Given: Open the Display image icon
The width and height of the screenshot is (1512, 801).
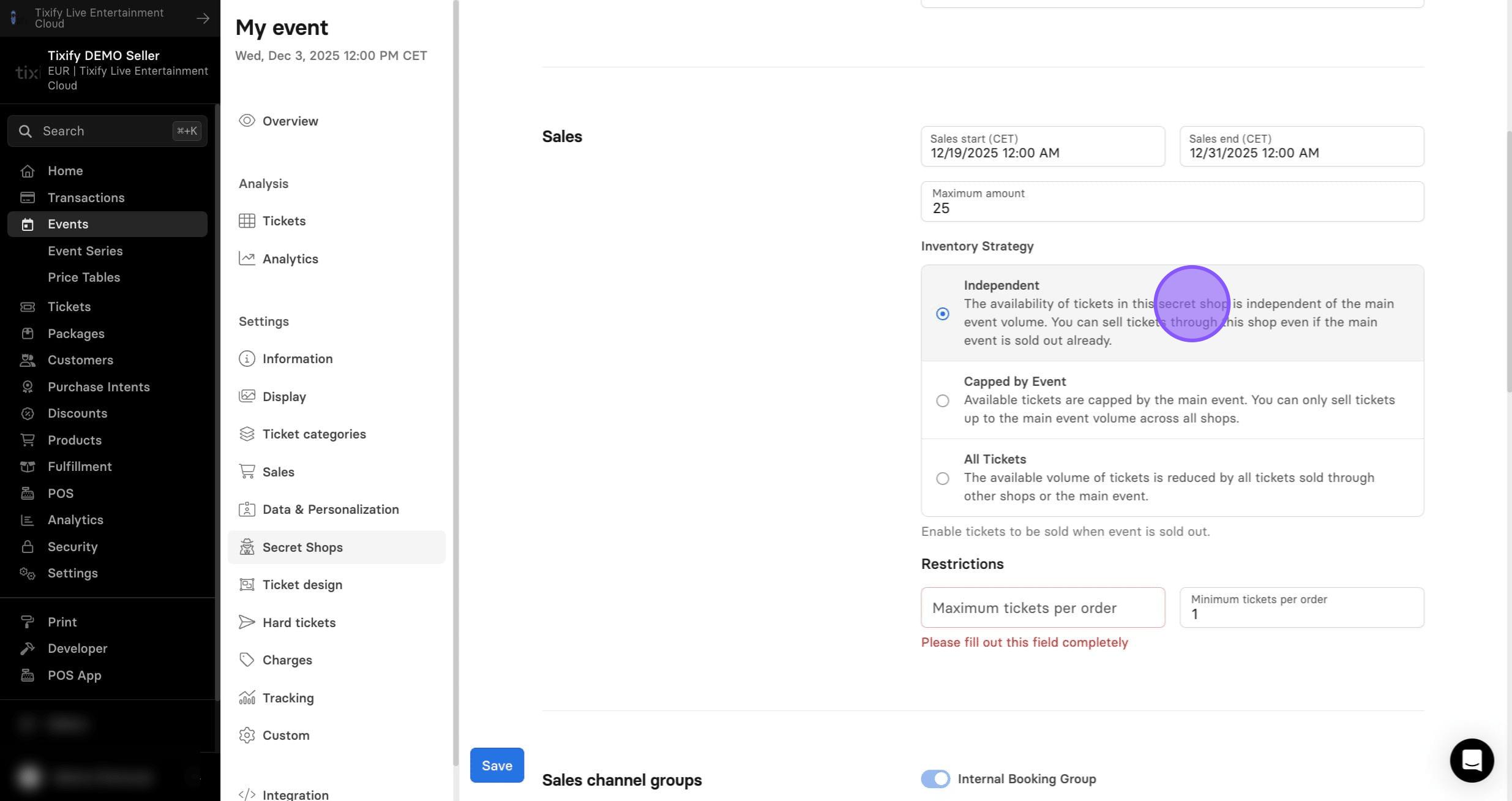Looking at the screenshot, I should pos(247,396).
